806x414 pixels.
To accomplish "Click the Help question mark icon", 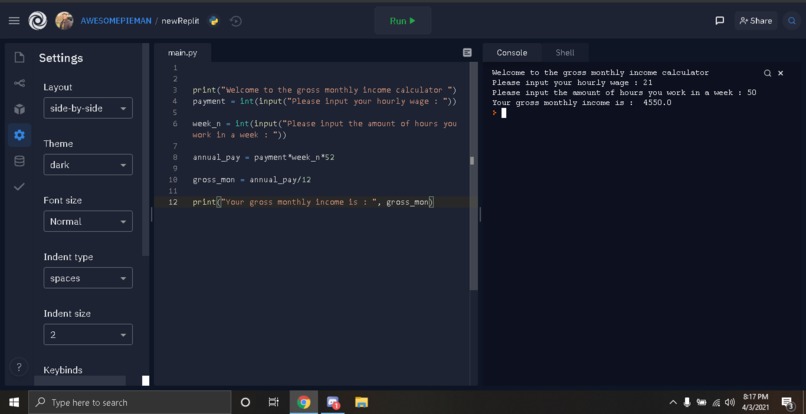I will [19, 367].
